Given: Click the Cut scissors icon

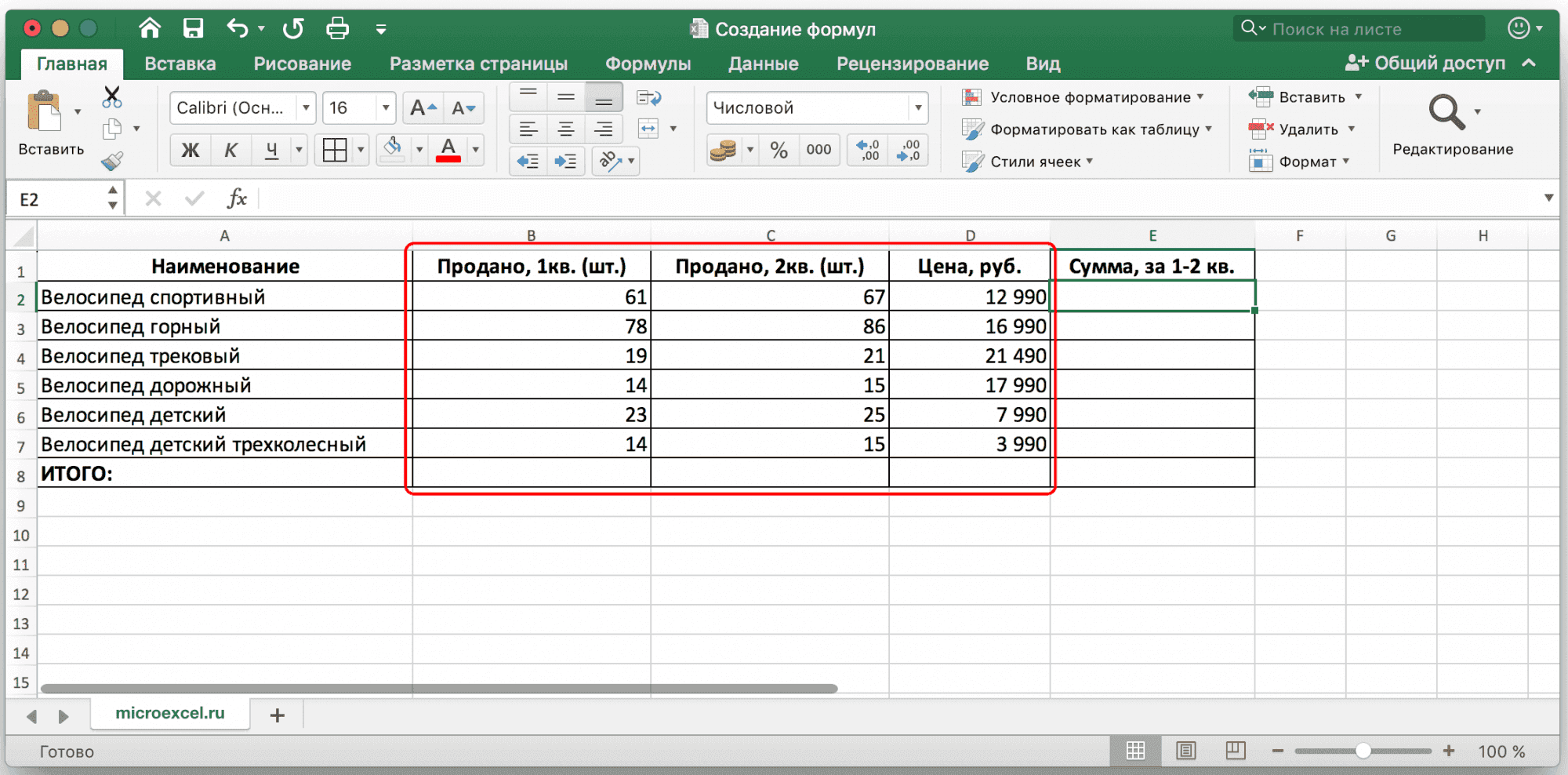Looking at the screenshot, I should click(112, 97).
